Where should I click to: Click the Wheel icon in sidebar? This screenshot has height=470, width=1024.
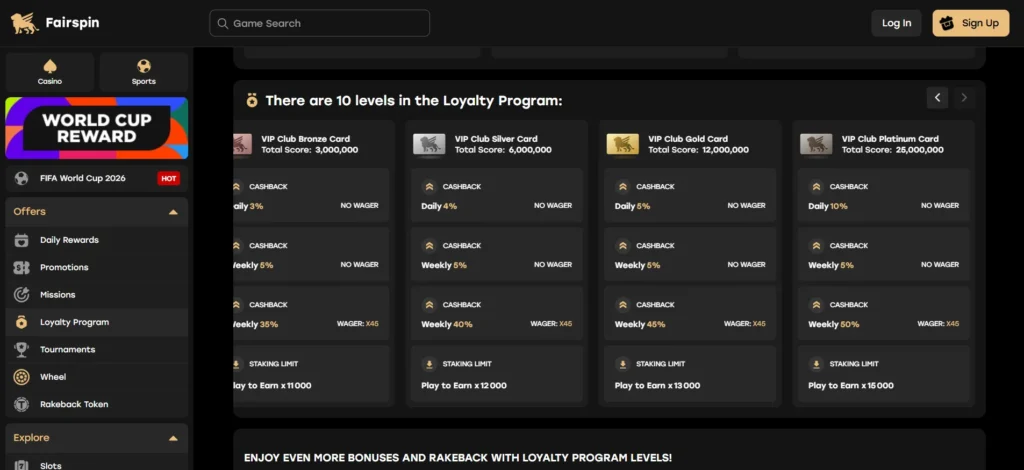(22, 377)
